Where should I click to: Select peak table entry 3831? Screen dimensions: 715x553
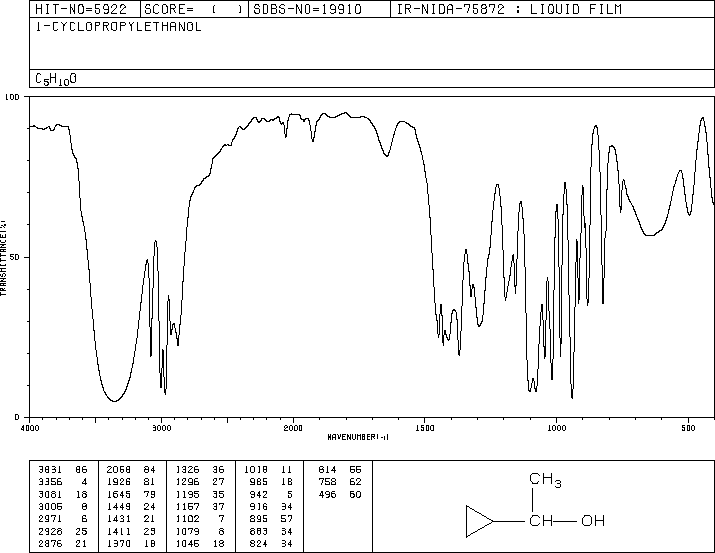tap(63, 470)
